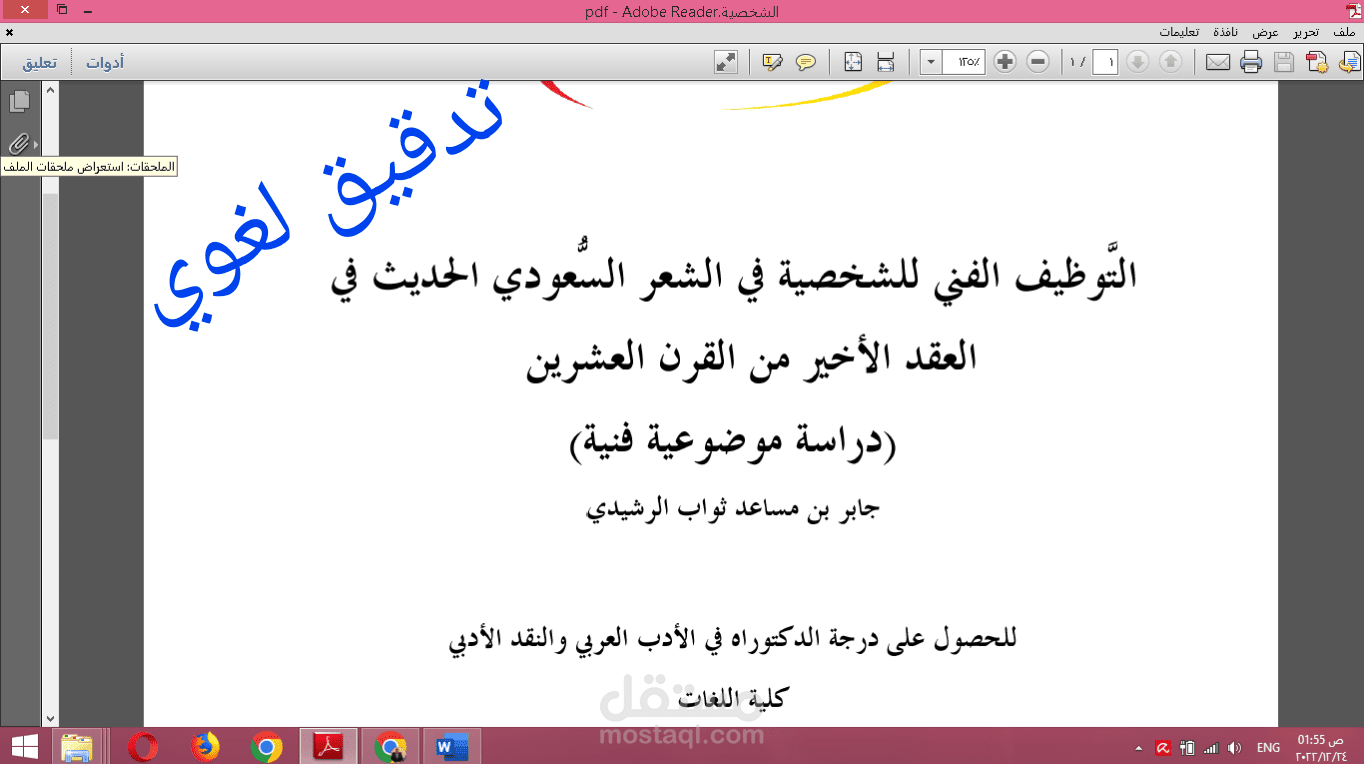
Task: Open the network signal tray icon
Action: (x=1211, y=747)
